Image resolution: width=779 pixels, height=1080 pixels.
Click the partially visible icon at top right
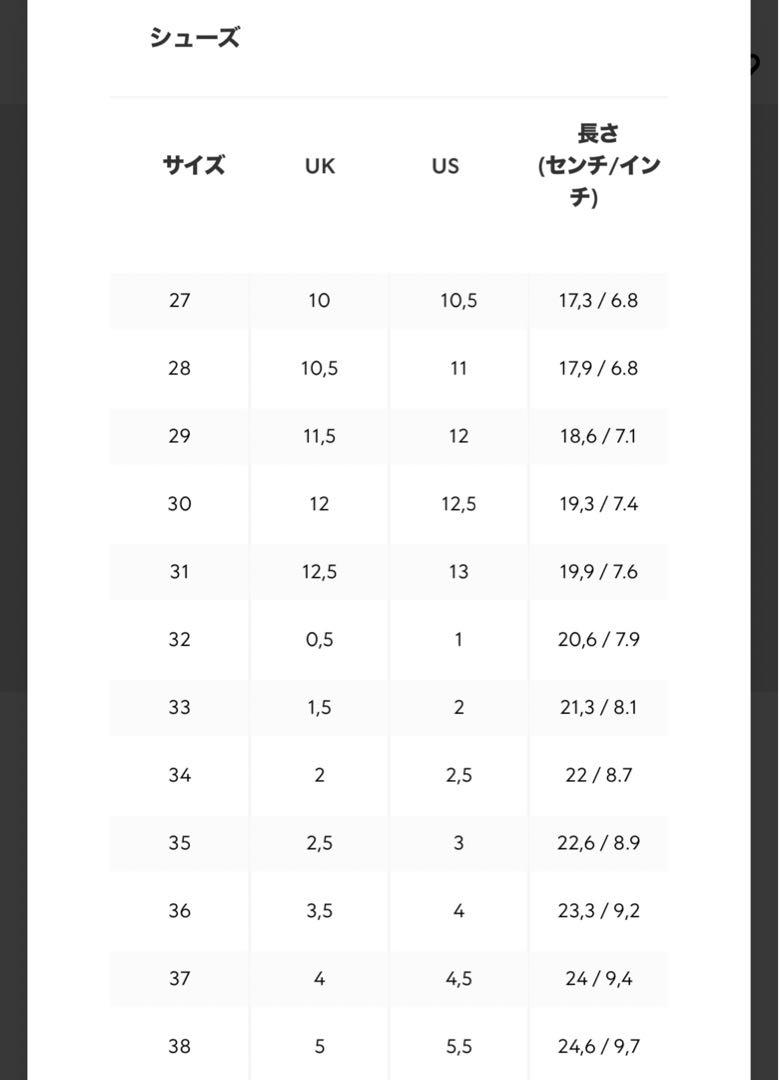pyautogui.click(x=755, y=65)
